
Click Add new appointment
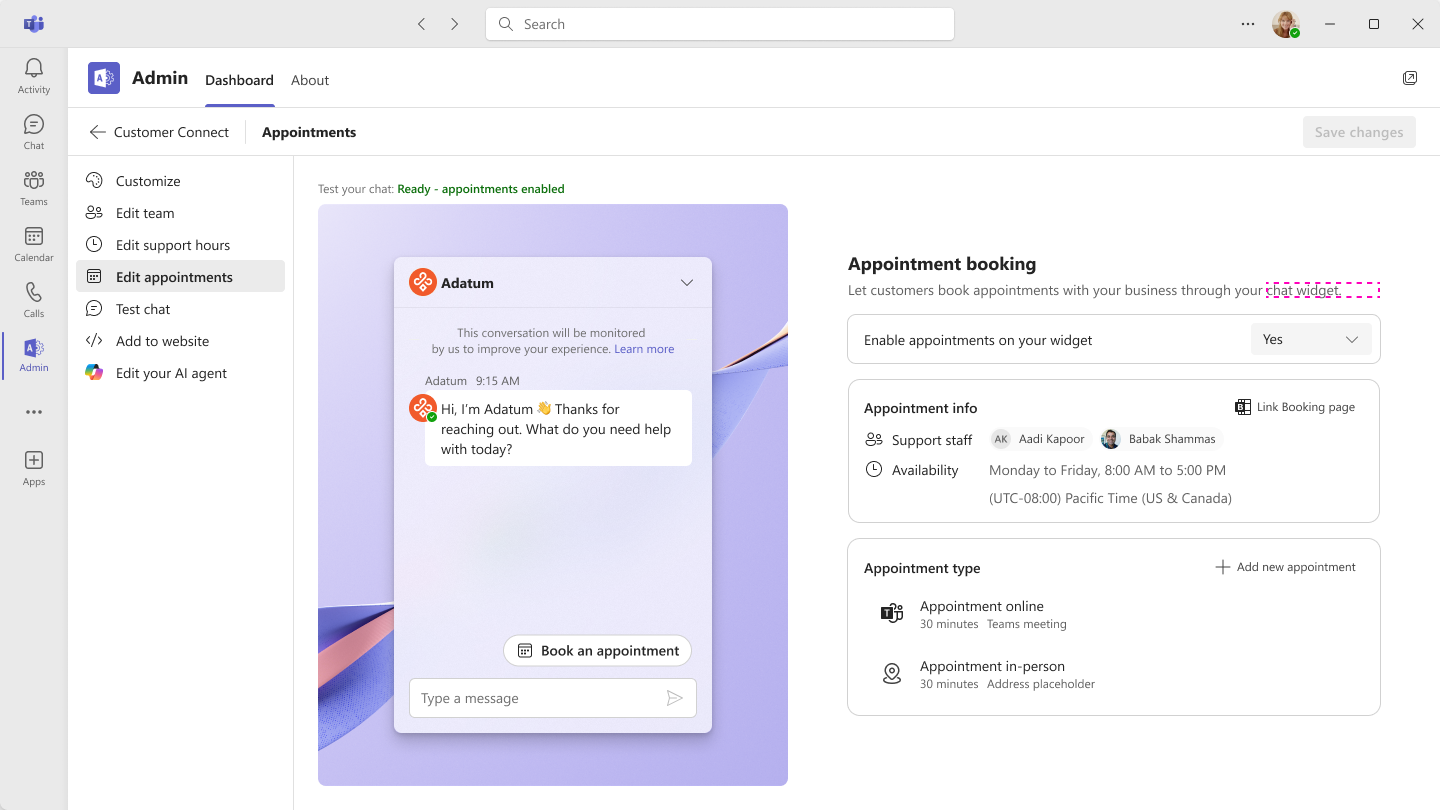click(1285, 567)
